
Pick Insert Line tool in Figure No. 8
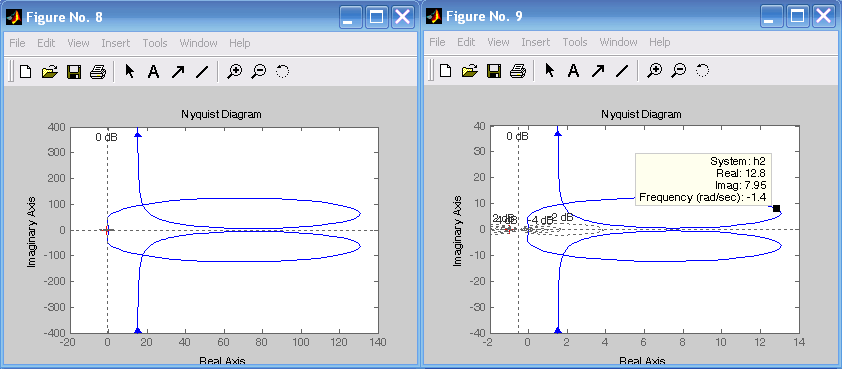click(x=202, y=71)
